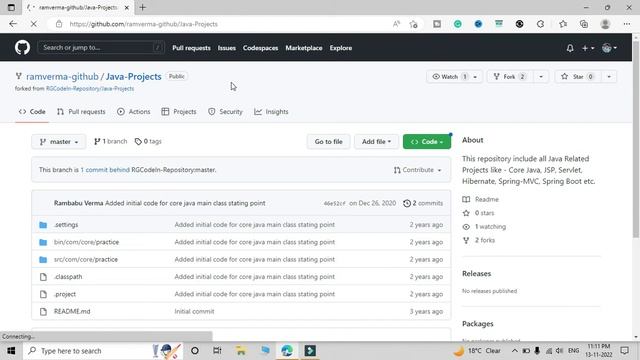Focus the Search or jump to field
This screenshot has width=640, height=360.
click(x=101, y=48)
